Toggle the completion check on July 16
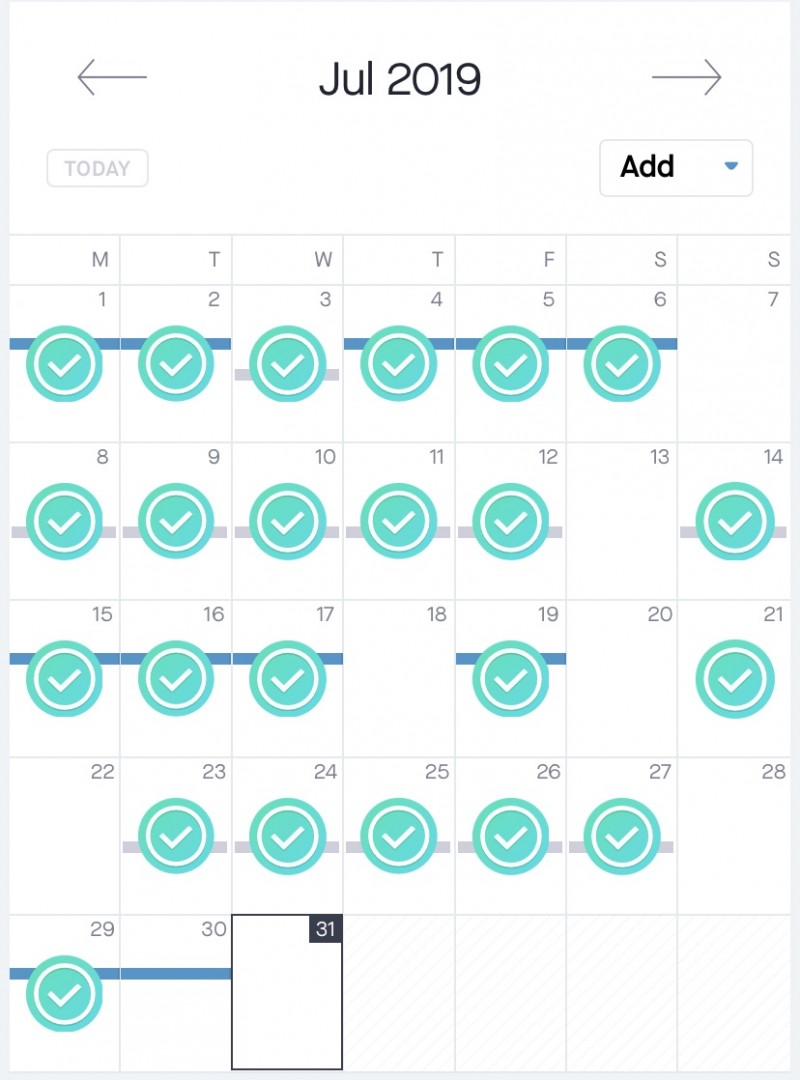Viewport: 800px width, 1080px height. click(x=176, y=679)
